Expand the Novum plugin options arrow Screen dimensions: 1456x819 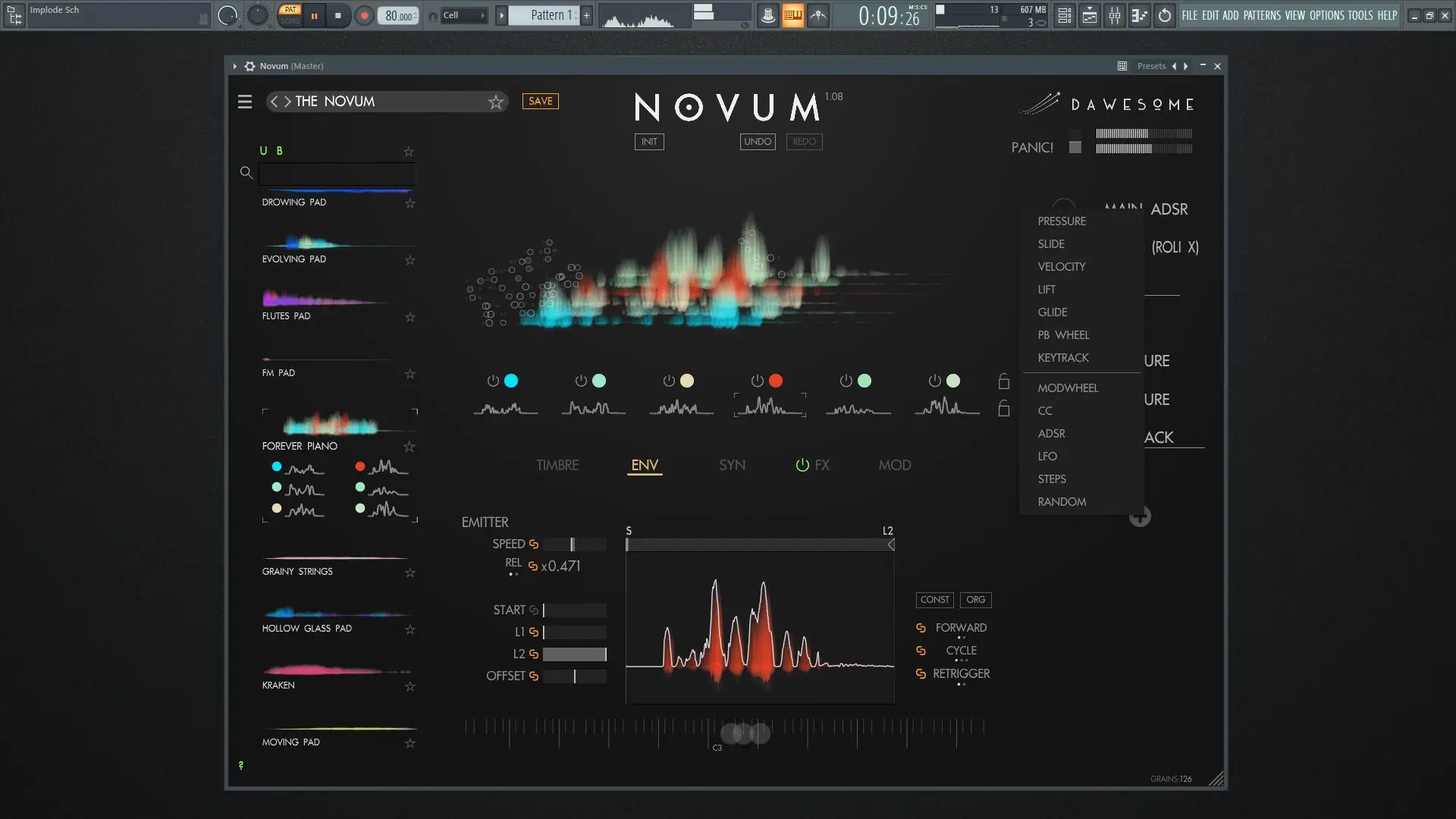coord(235,66)
